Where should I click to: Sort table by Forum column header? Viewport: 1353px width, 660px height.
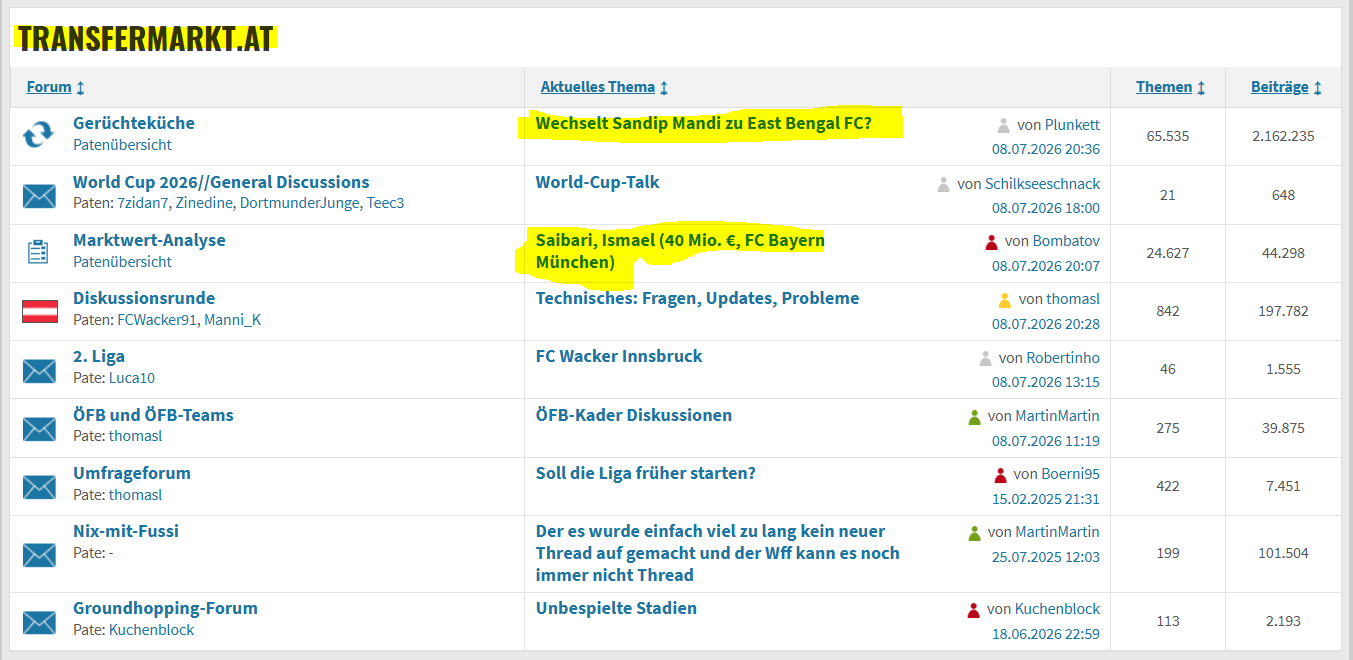coord(49,87)
